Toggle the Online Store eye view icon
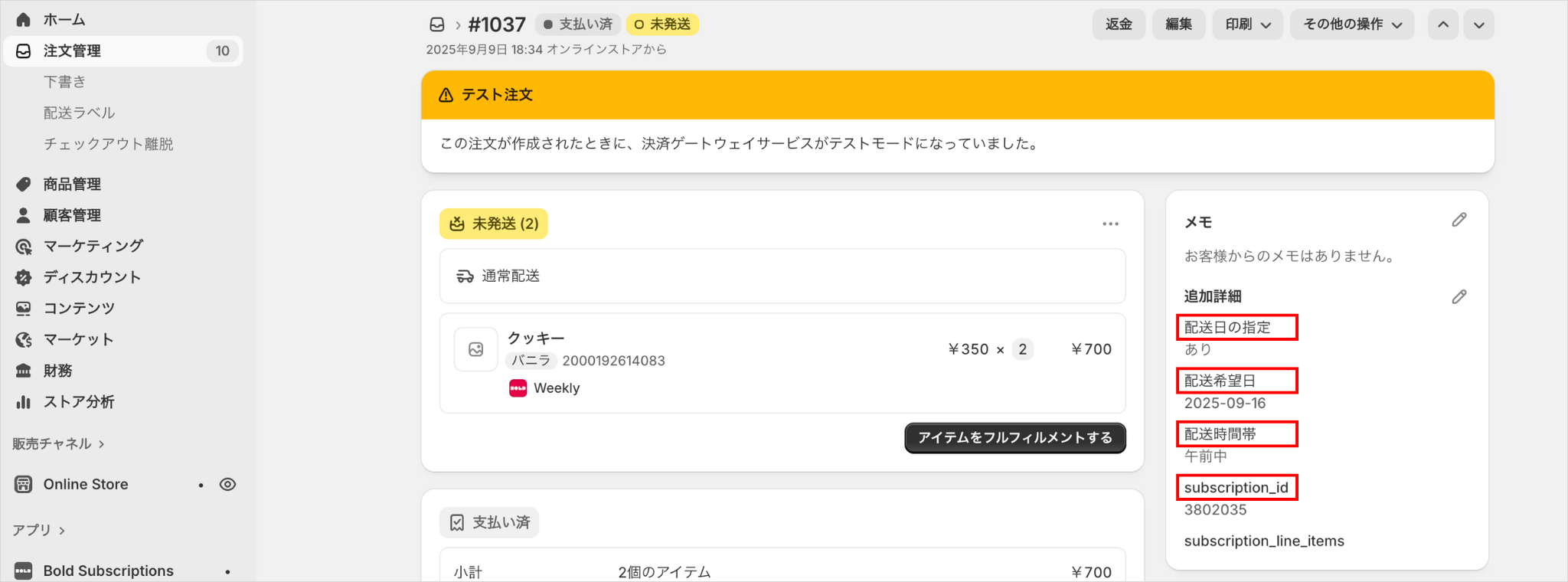The width and height of the screenshot is (1568, 582). [227, 484]
